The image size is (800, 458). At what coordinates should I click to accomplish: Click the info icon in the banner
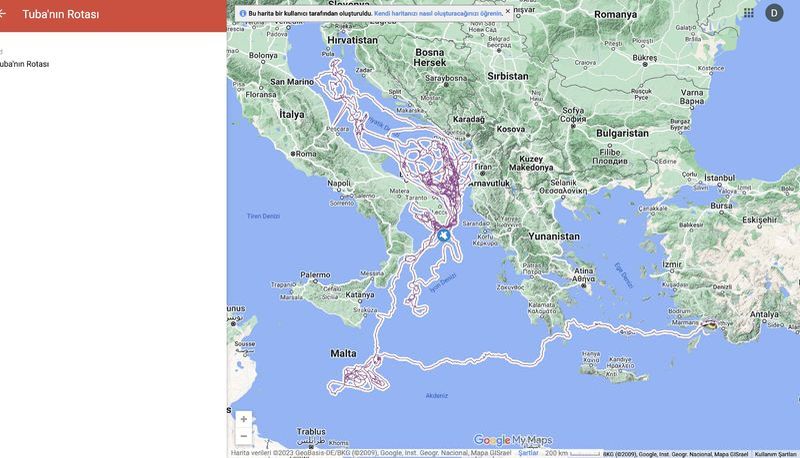click(243, 13)
